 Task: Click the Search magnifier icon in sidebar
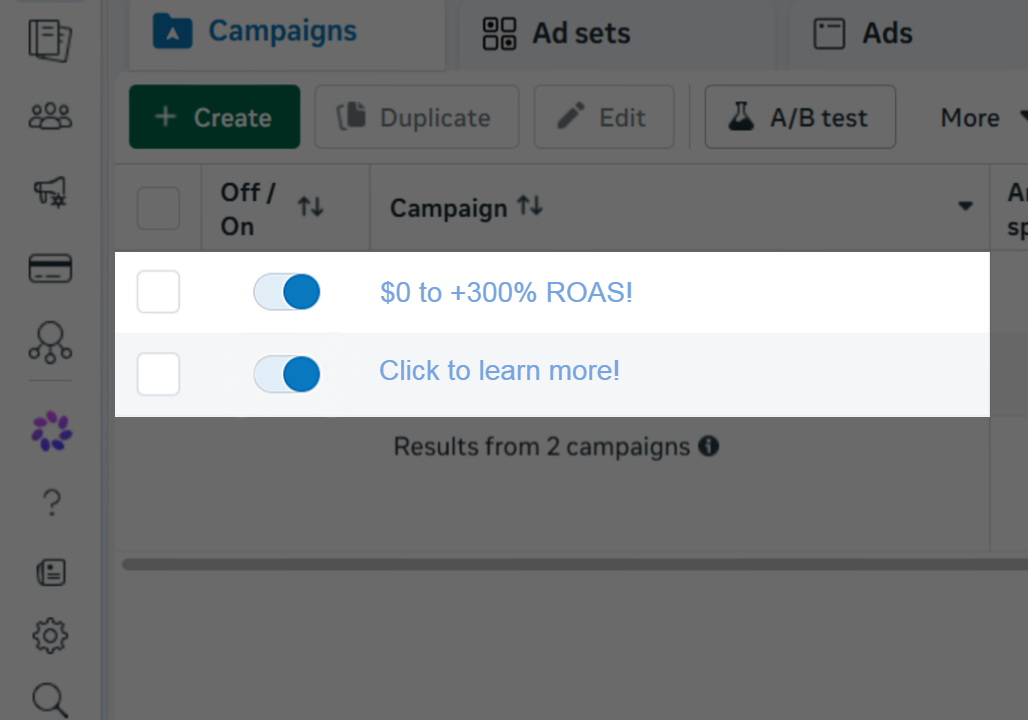tap(50, 700)
